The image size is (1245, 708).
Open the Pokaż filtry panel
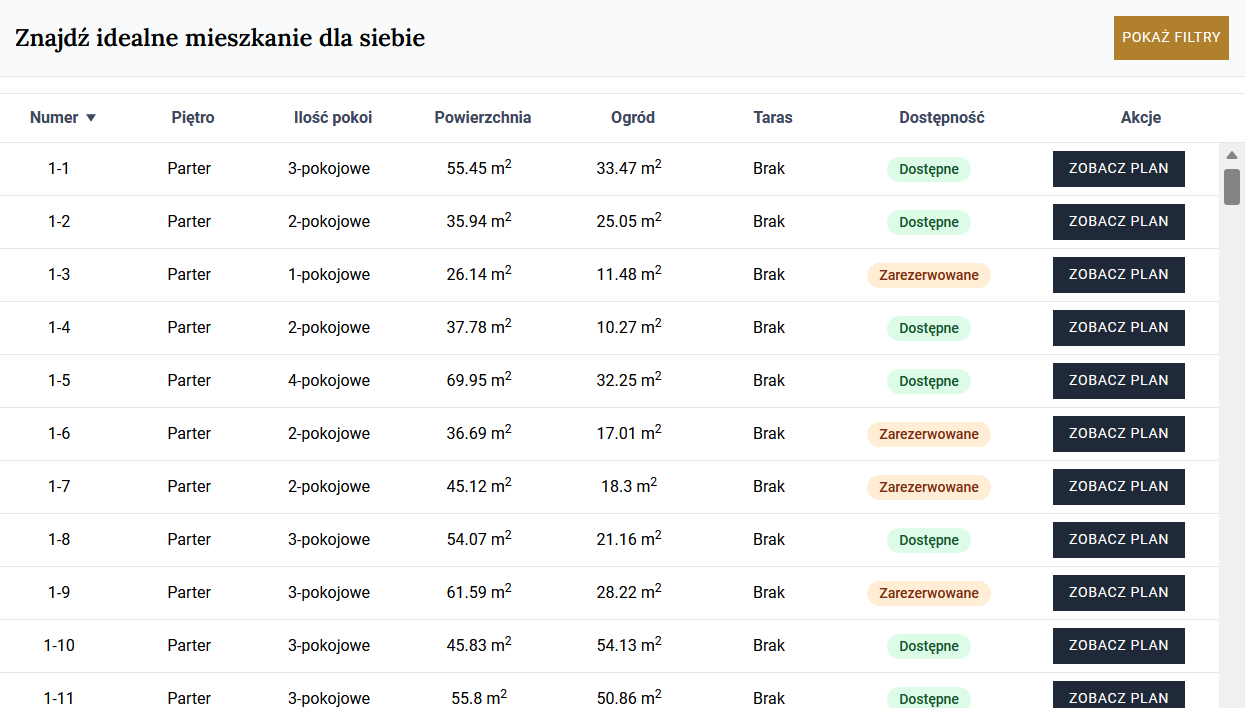(1171, 38)
